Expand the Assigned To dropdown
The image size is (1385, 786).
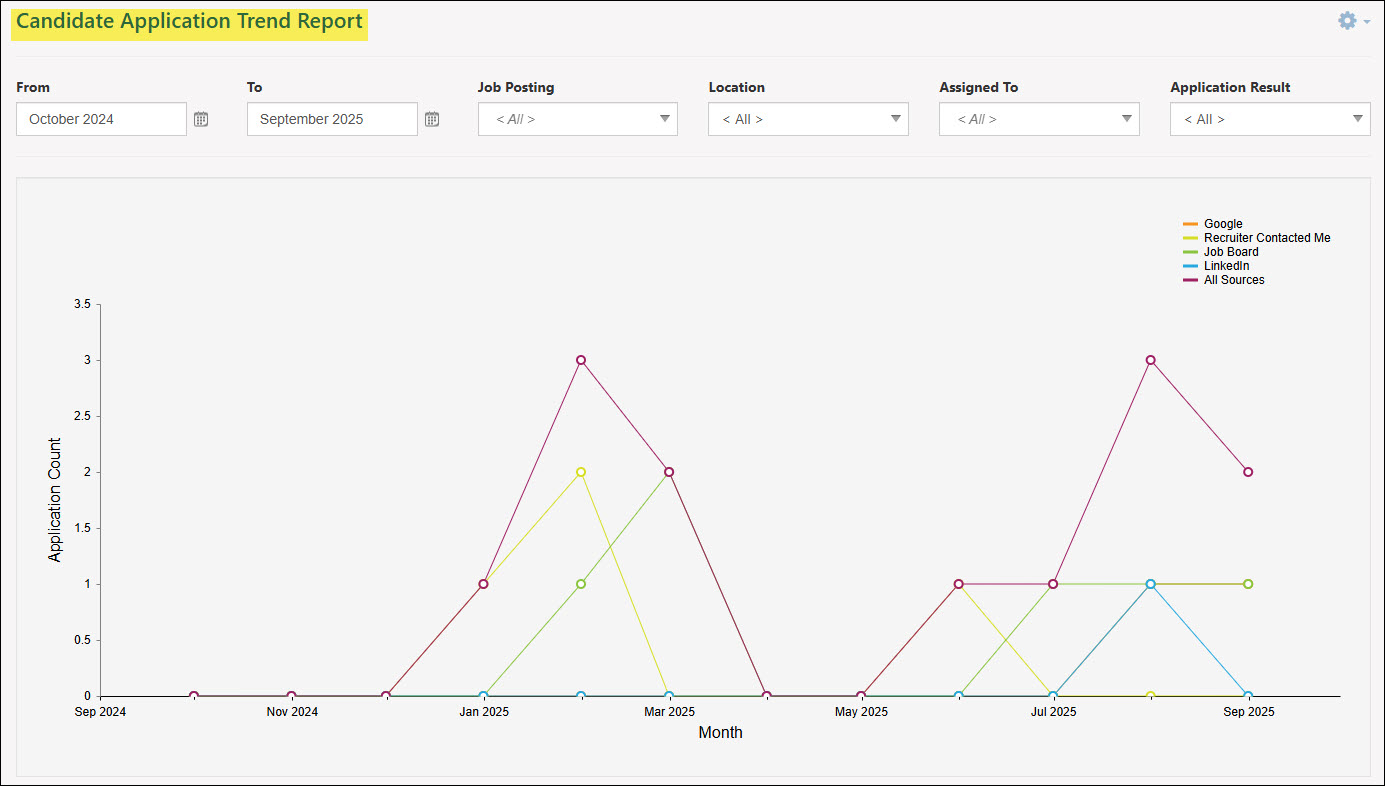click(x=1125, y=119)
